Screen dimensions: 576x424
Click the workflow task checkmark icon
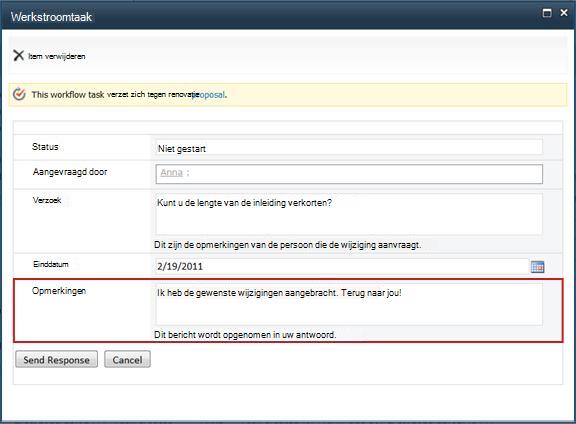(x=19, y=94)
